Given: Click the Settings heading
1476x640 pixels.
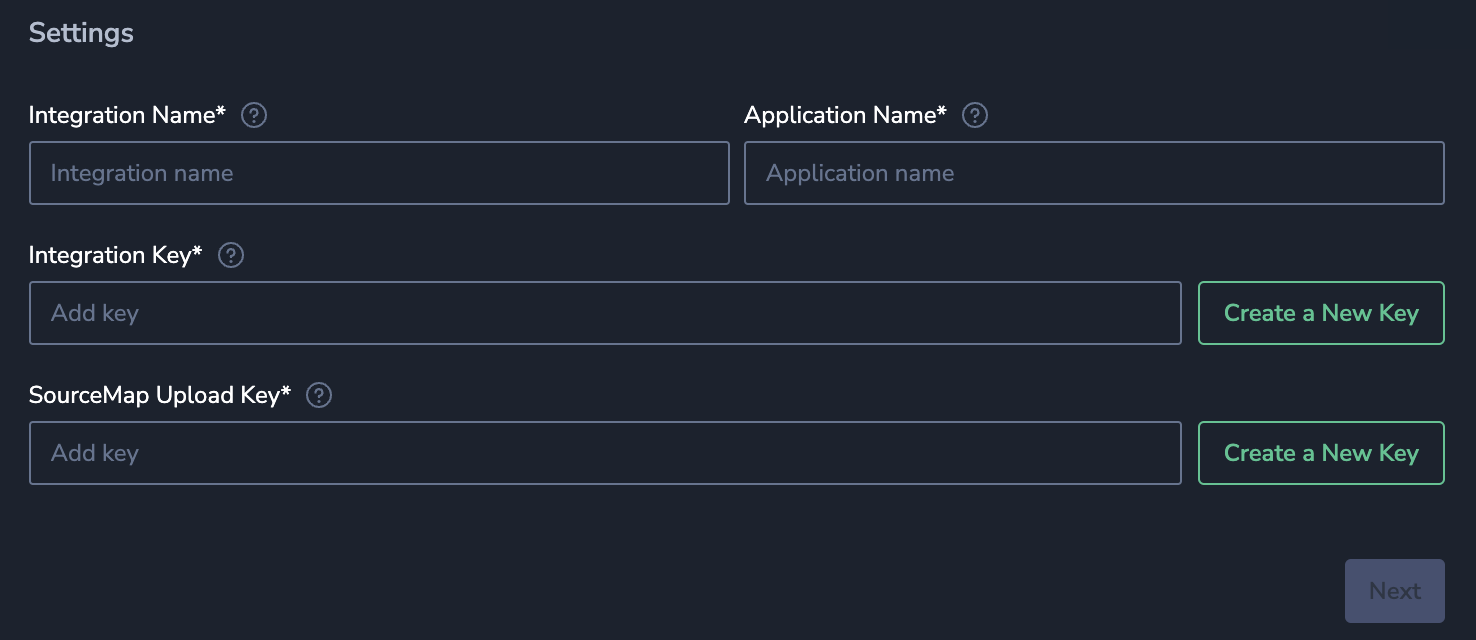Looking at the screenshot, I should click(x=81, y=33).
